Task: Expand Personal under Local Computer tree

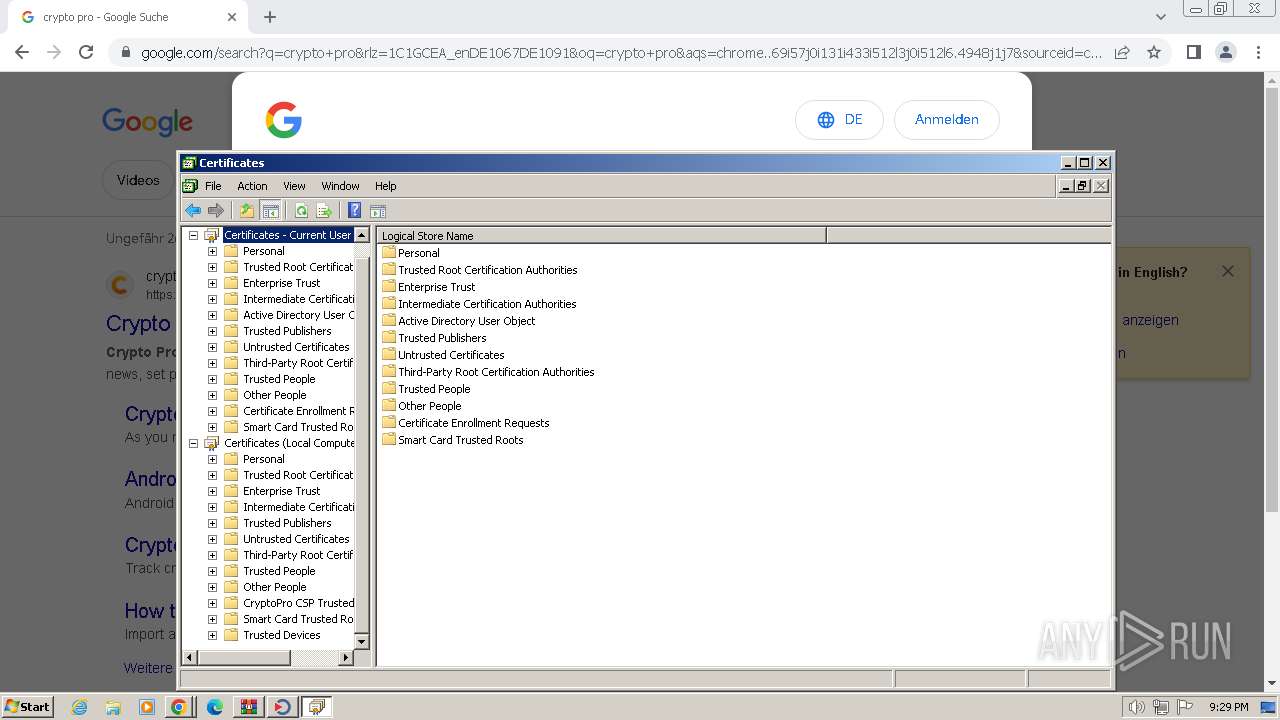Action: pyautogui.click(x=212, y=459)
